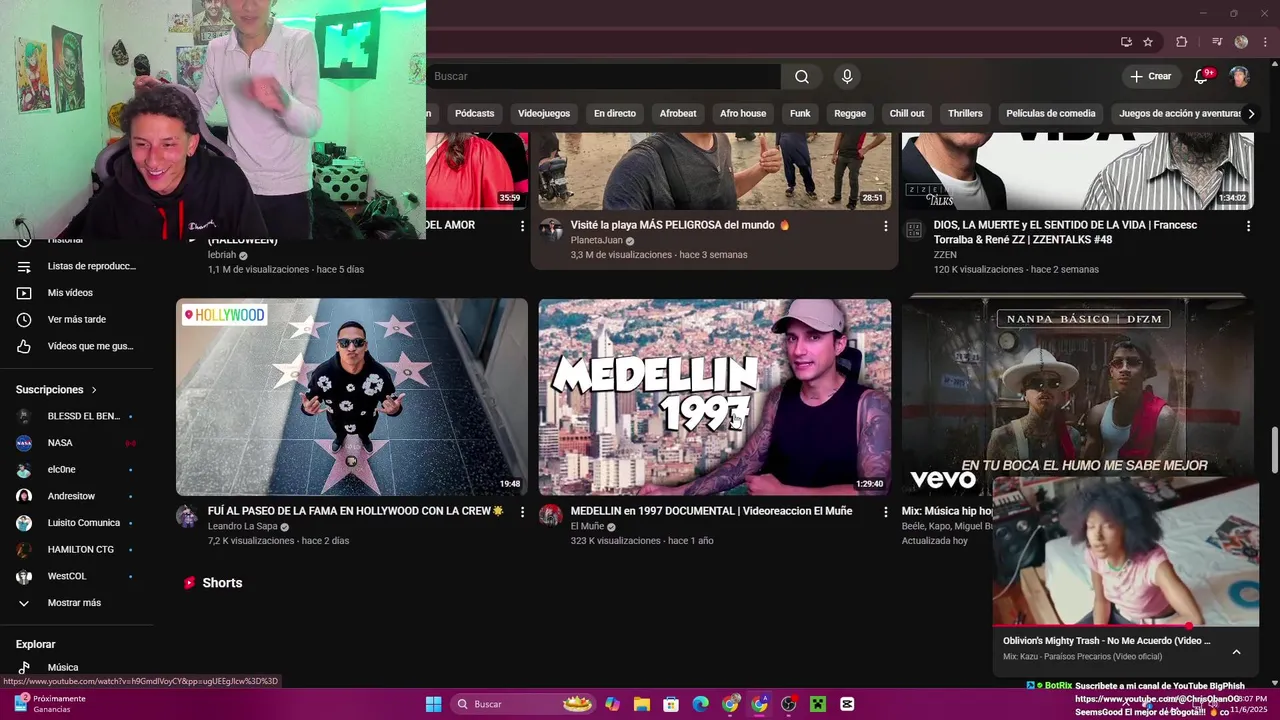Open Chrome profile avatar in toolbar

coord(1241,42)
